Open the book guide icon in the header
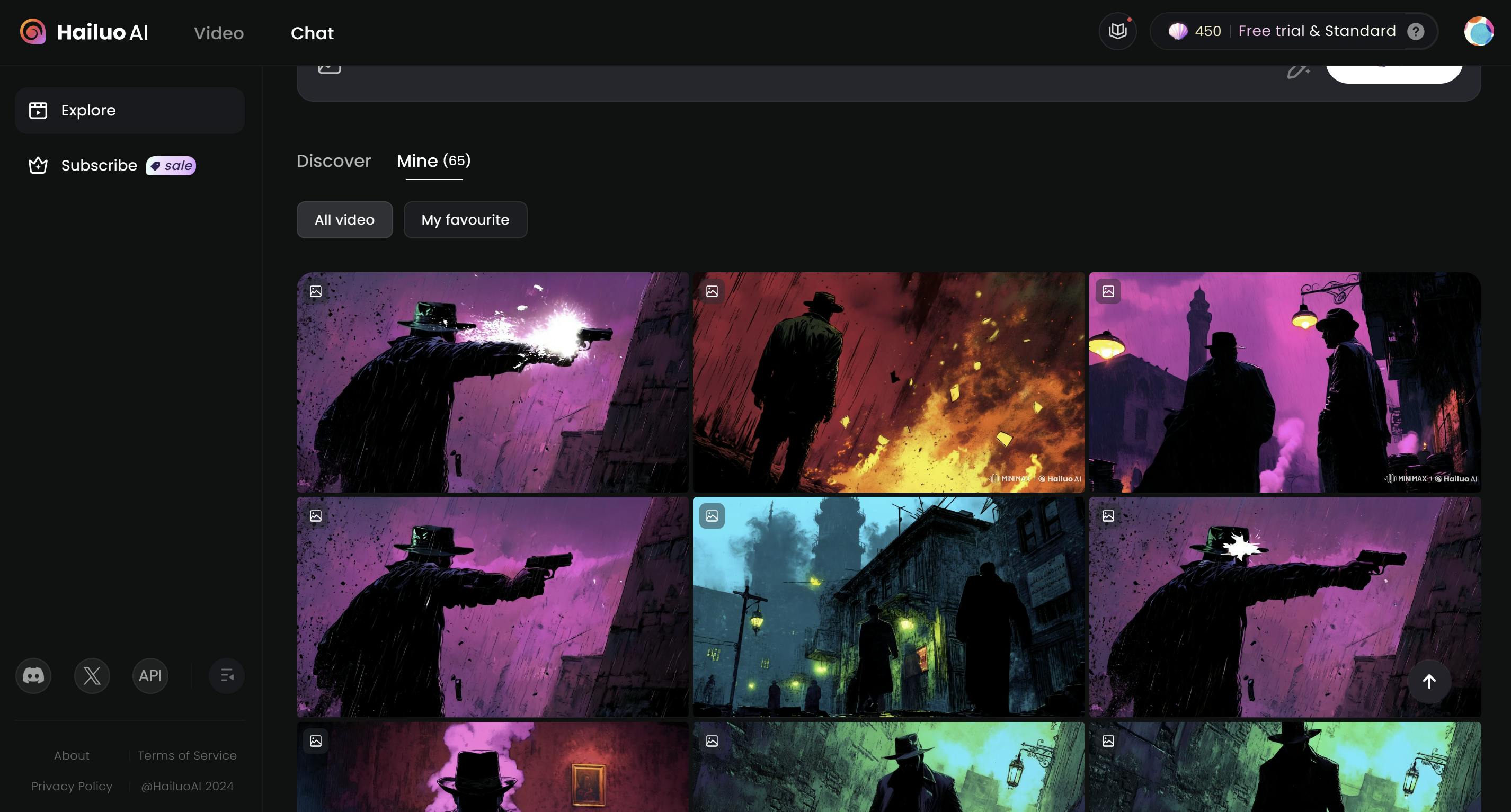 [1117, 31]
